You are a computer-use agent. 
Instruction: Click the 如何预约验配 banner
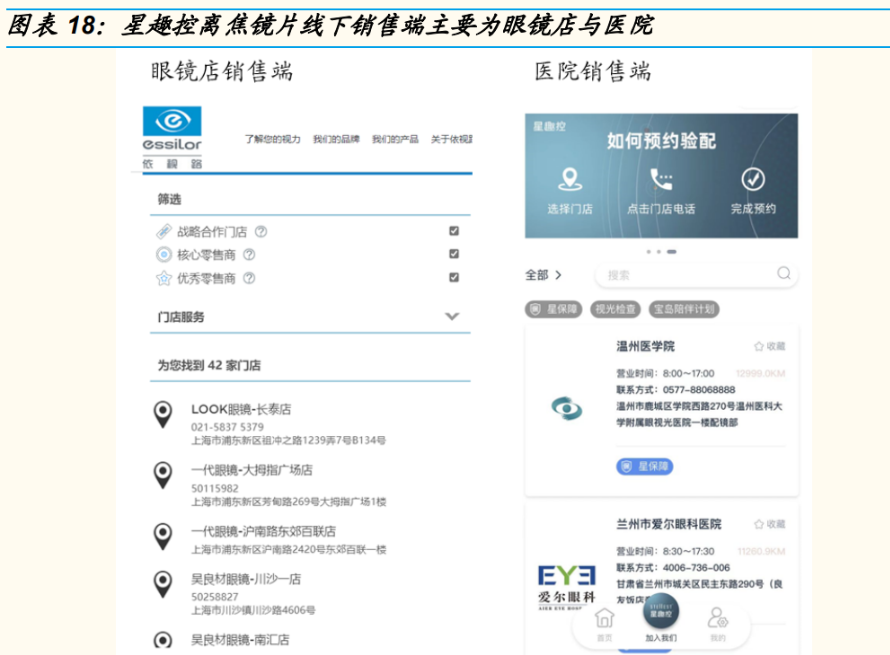click(x=661, y=175)
